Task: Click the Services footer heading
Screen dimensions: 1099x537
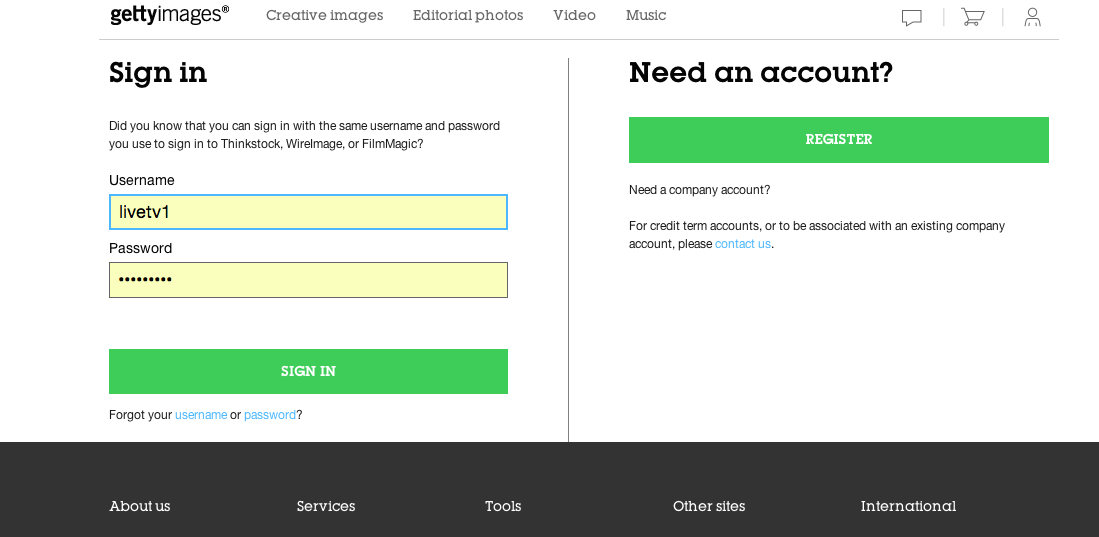Action: [326, 506]
